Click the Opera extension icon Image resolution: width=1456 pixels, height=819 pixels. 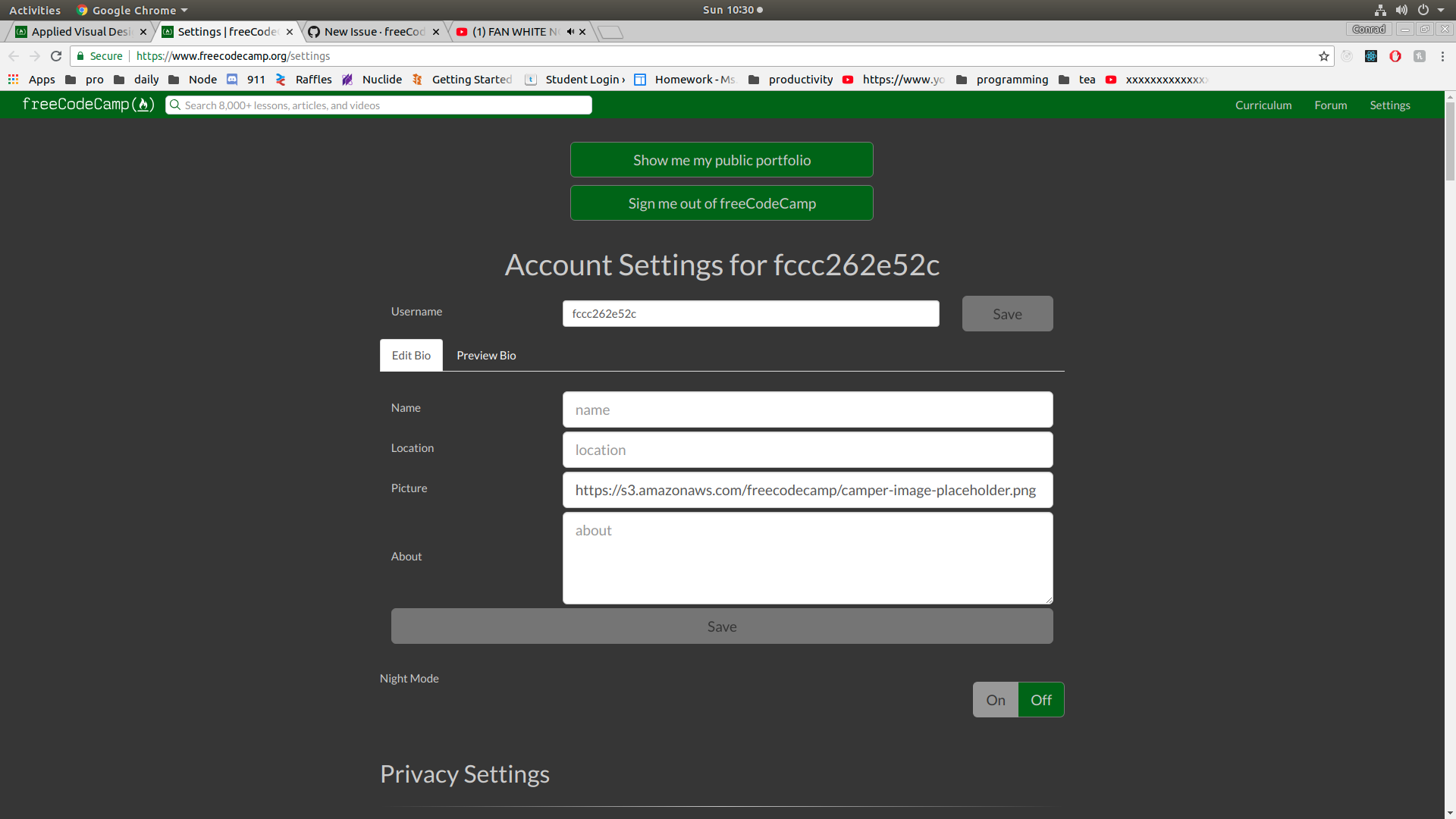(x=1395, y=56)
